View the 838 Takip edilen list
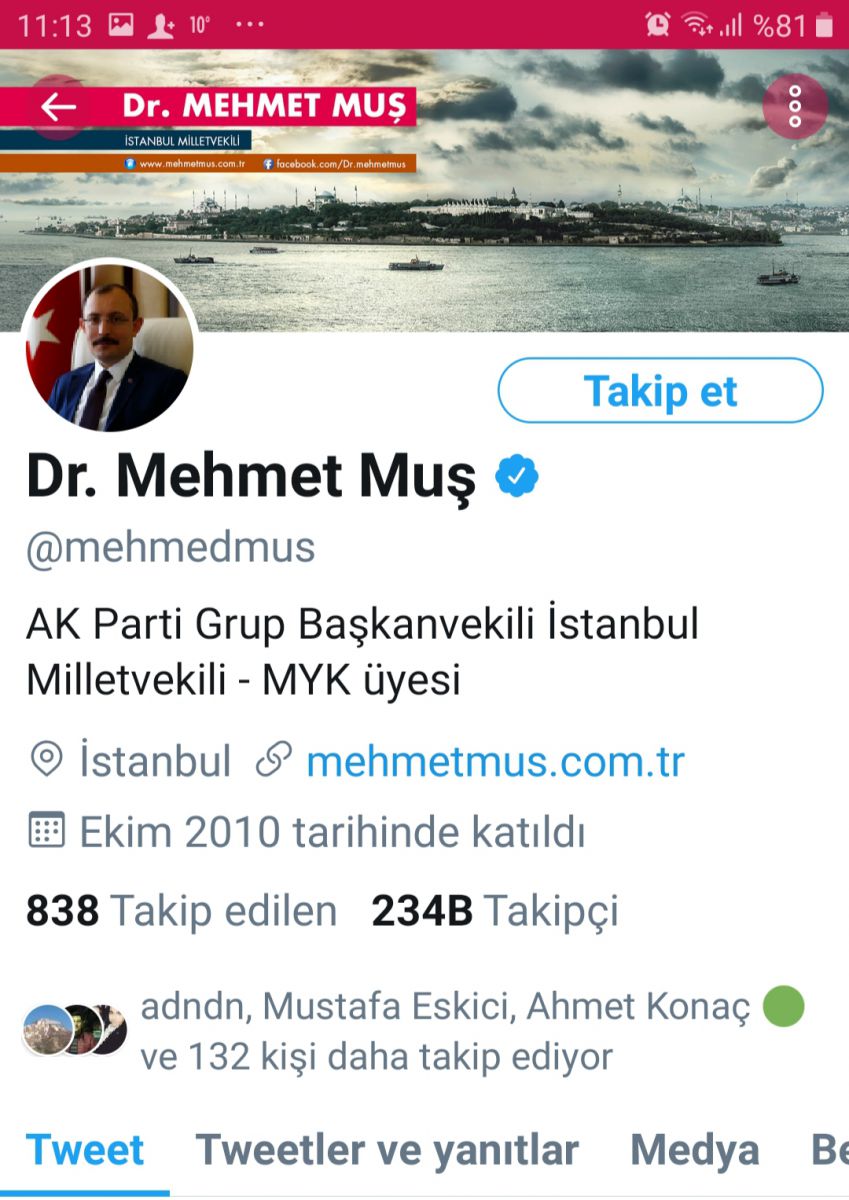The width and height of the screenshot is (849, 1200). tap(181, 911)
